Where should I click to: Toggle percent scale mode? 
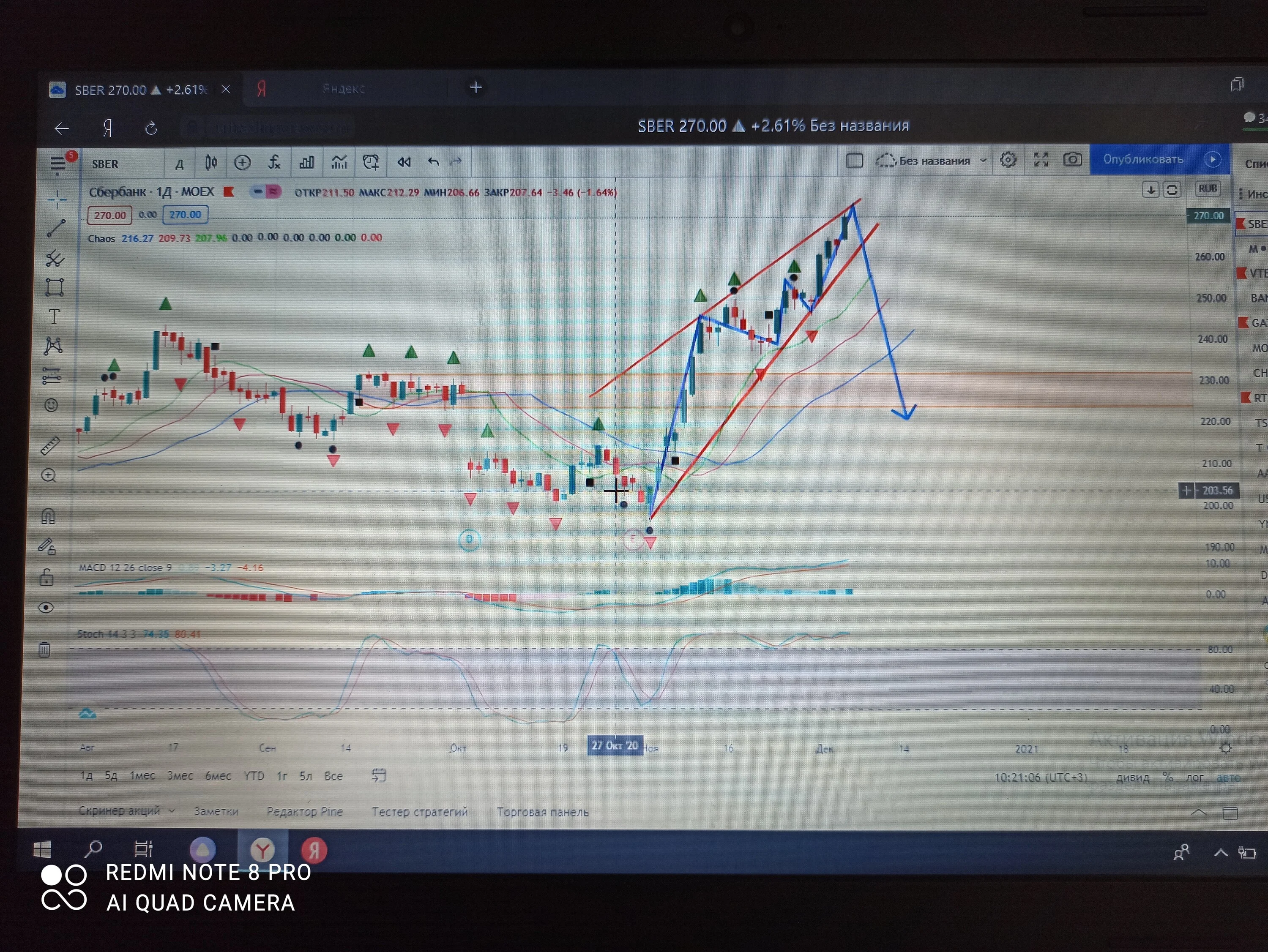1168,777
